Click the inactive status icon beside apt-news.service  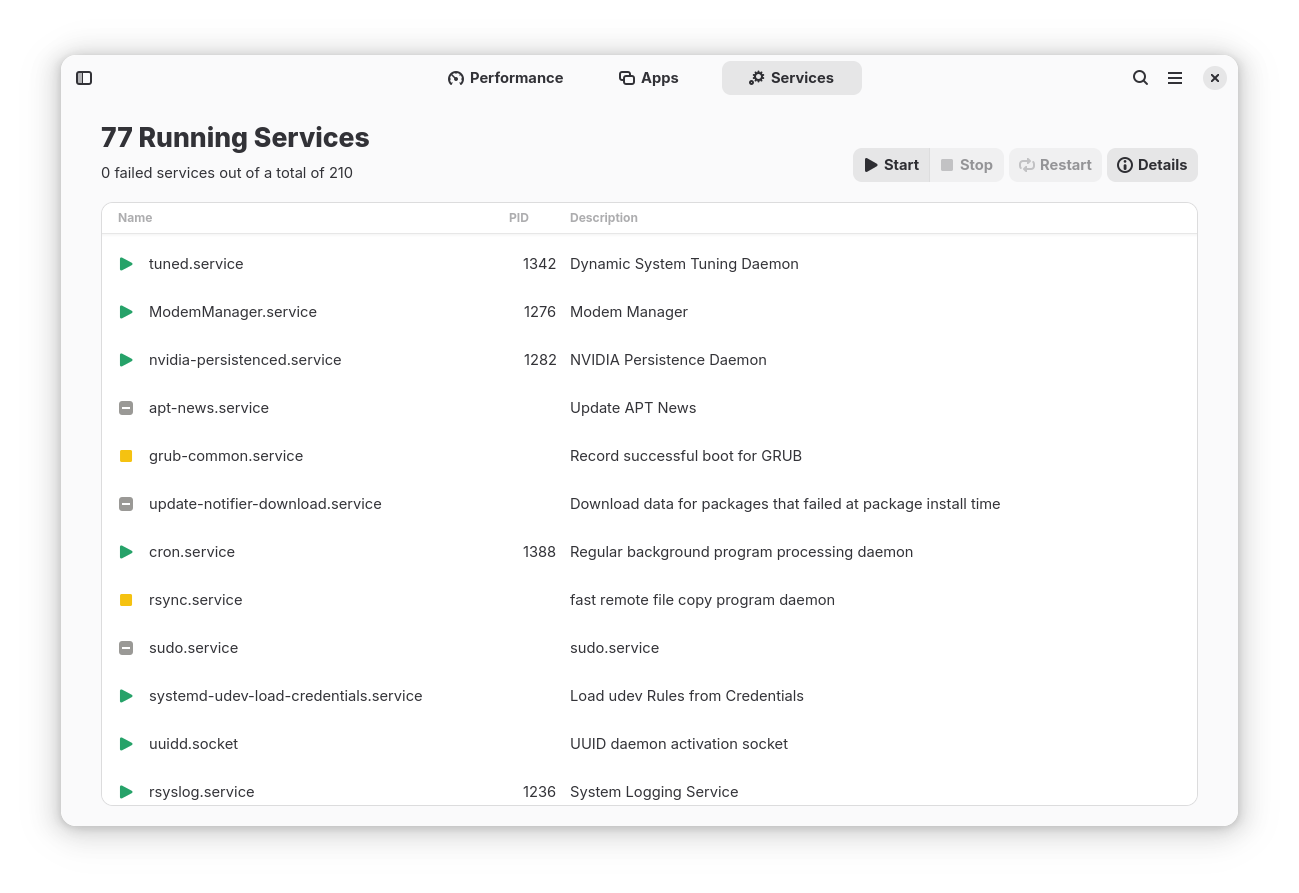[x=126, y=407]
